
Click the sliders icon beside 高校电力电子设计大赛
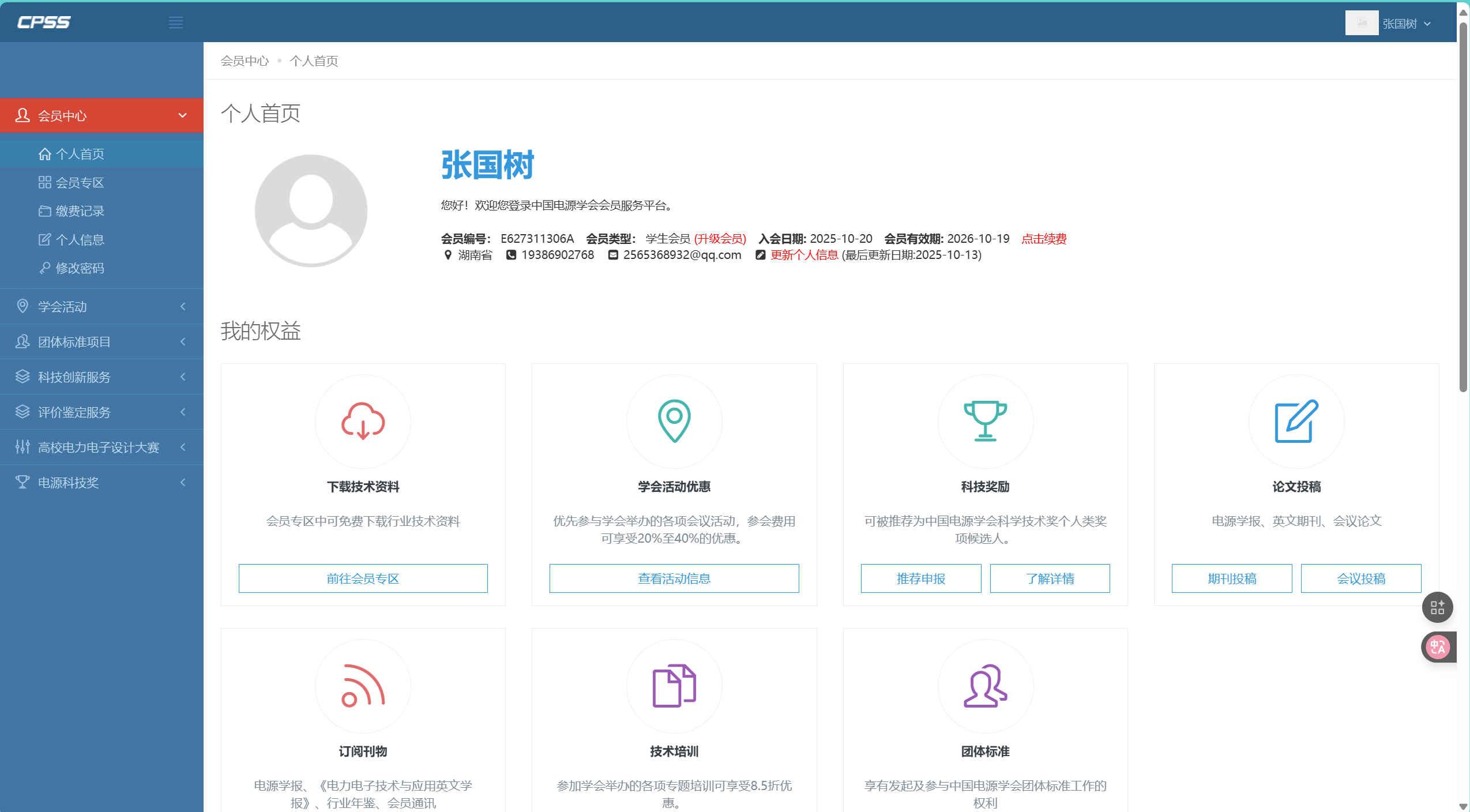[x=22, y=447]
